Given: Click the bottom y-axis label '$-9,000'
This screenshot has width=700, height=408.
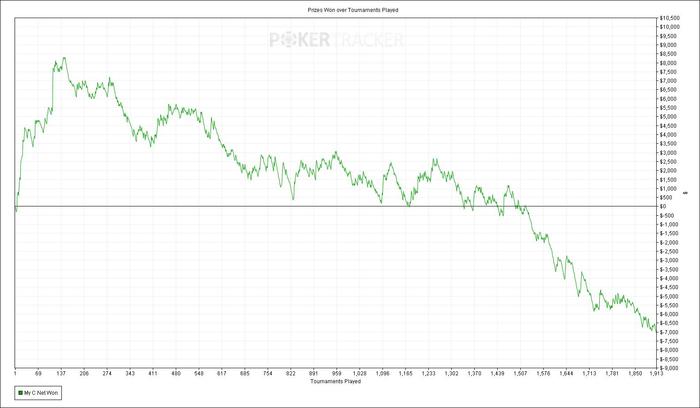Looking at the screenshot, I should pos(669,368).
